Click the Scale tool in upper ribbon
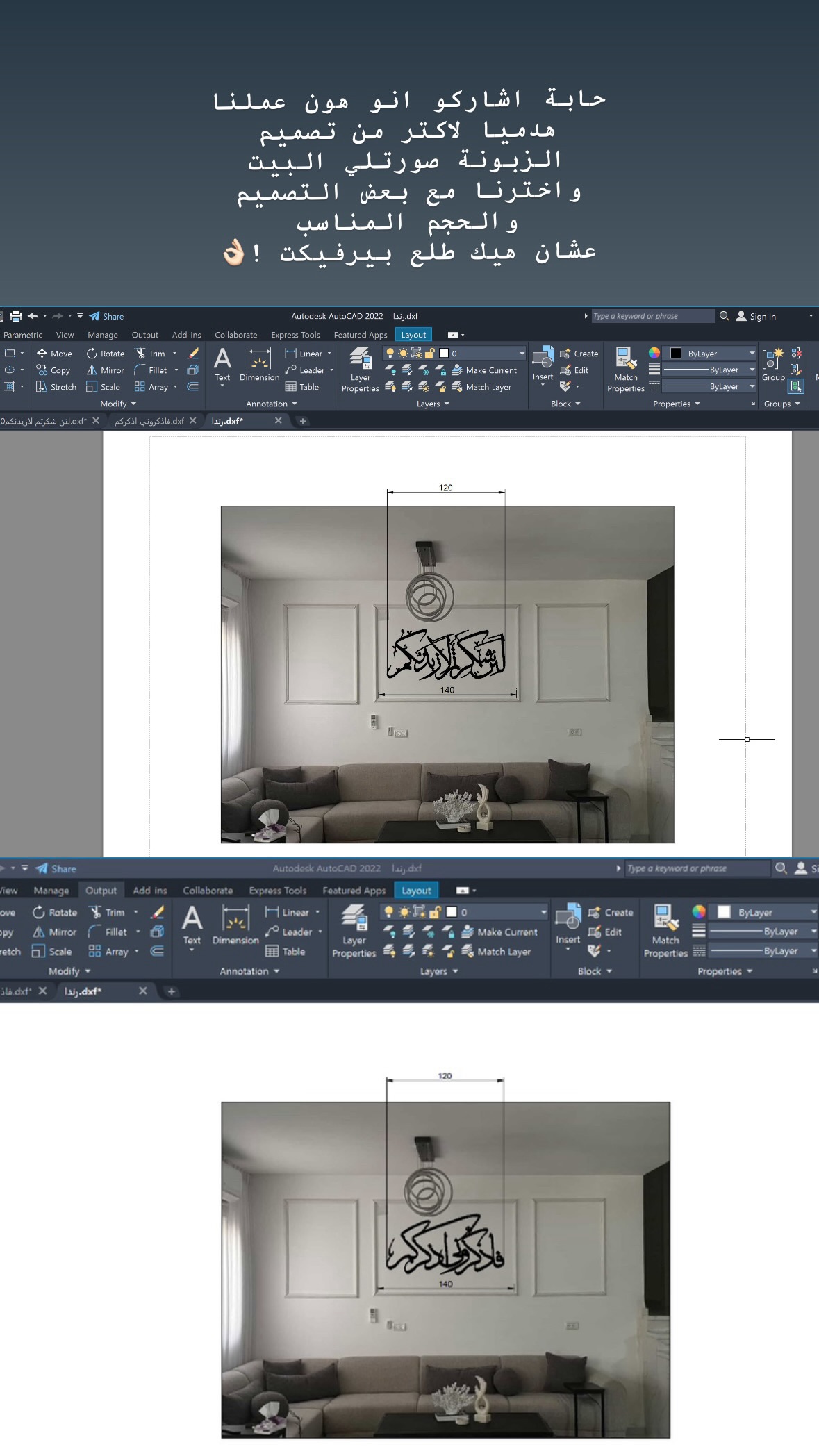 tap(103, 387)
